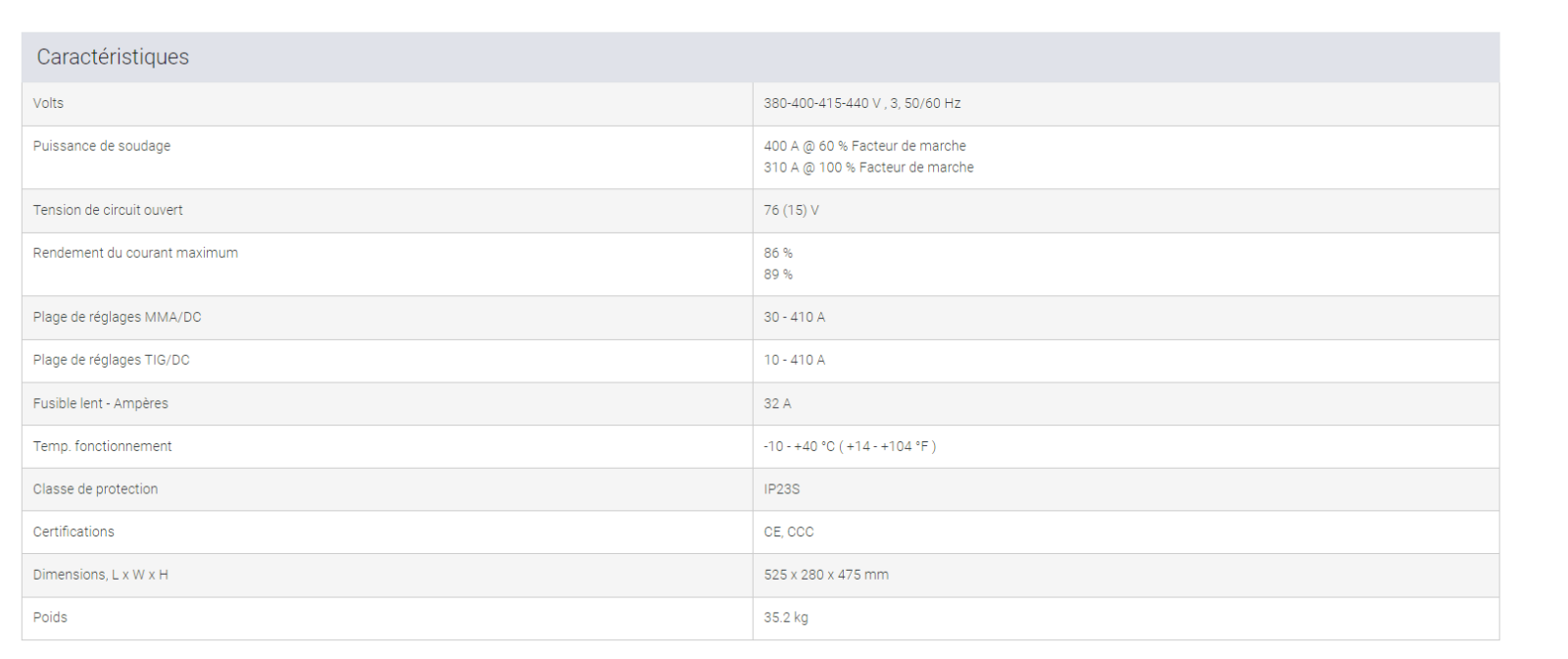The image size is (1568, 659).
Task: Click Plage de réglages MMA/DC label
Action: tap(117, 317)
